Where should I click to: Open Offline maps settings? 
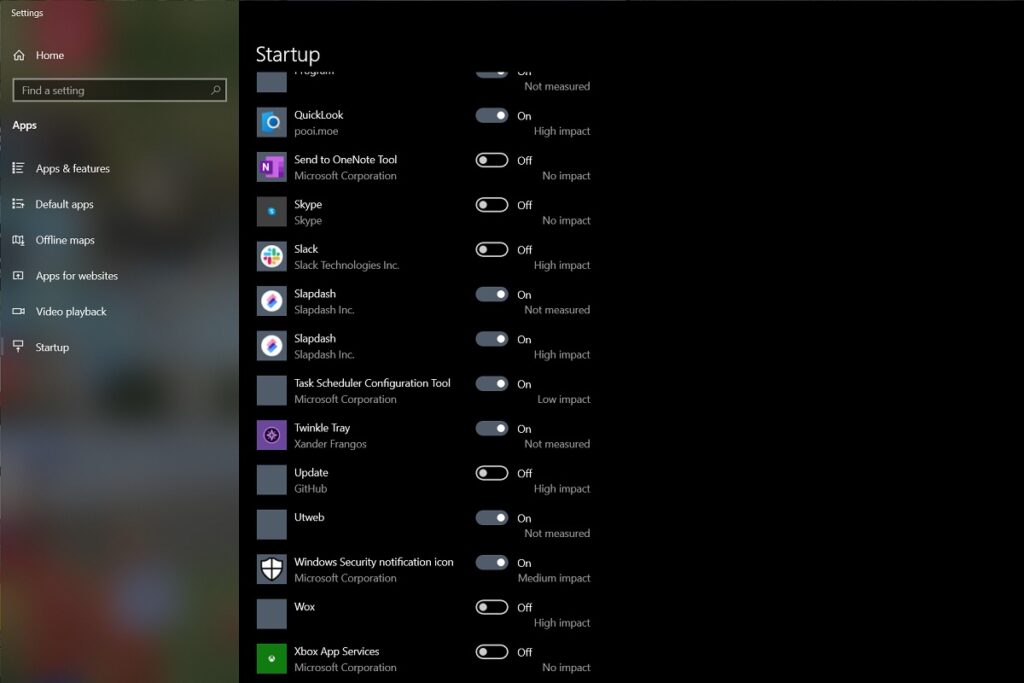coord(65,241)
